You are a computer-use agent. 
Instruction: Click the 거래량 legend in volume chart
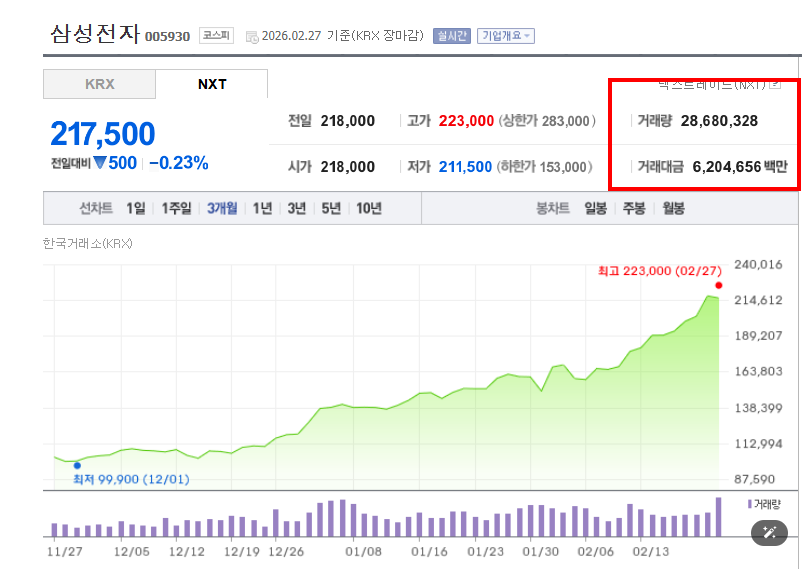(x=764, y=505)
